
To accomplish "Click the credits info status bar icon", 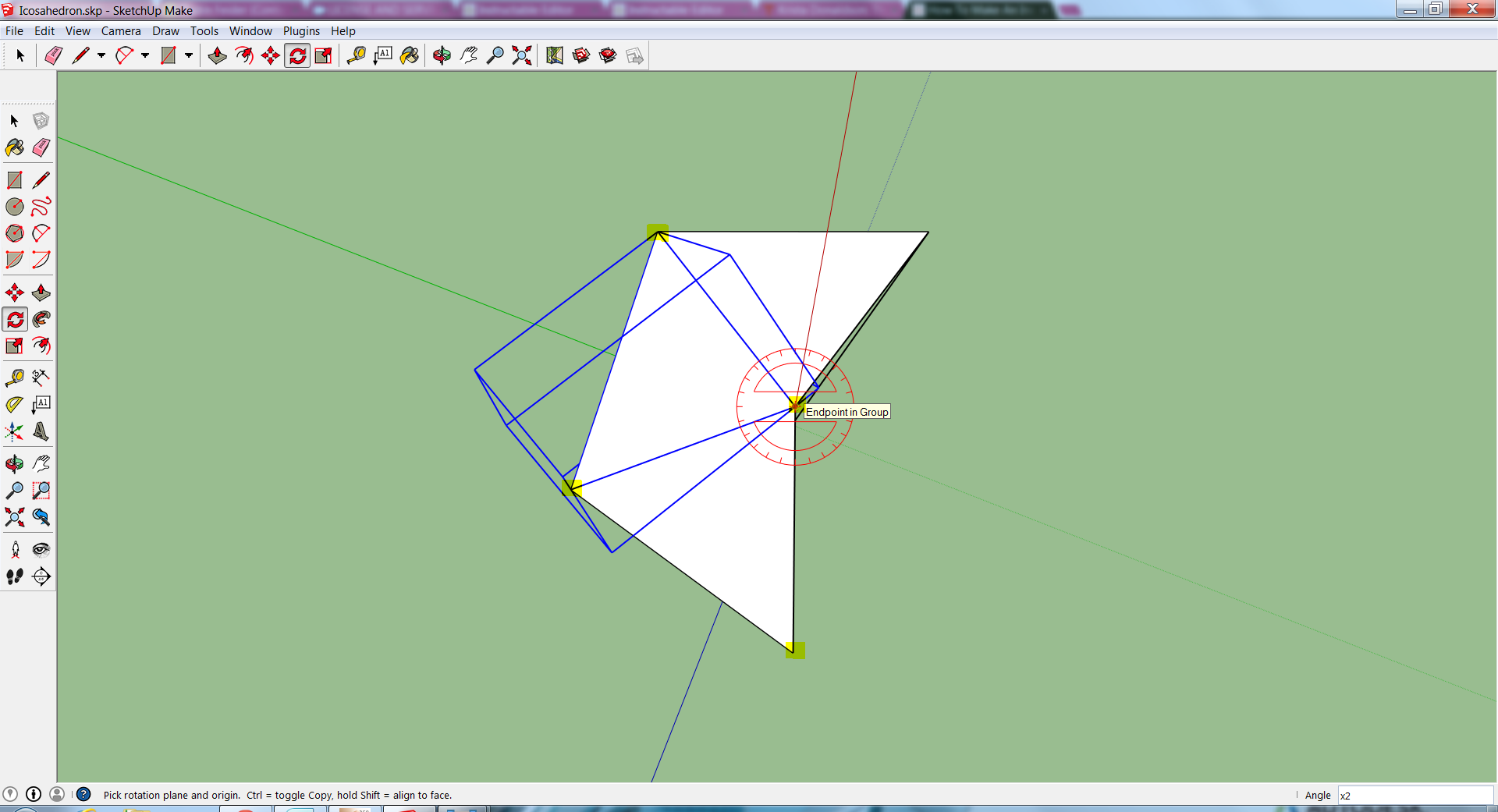I will click(34, 794).
